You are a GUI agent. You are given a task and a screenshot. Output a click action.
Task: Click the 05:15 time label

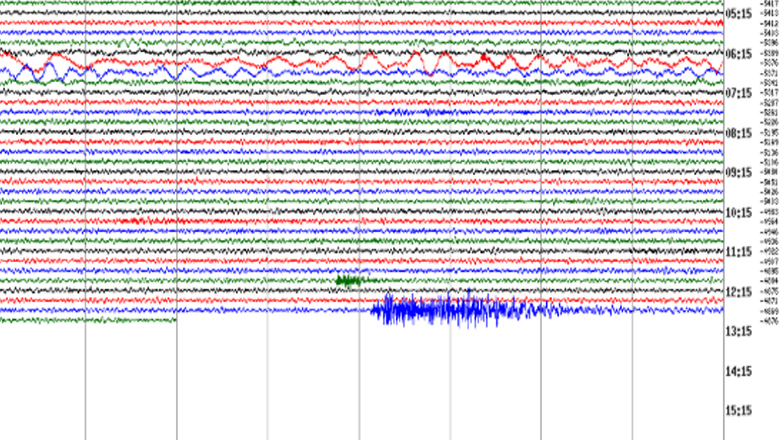pos(738,13)
